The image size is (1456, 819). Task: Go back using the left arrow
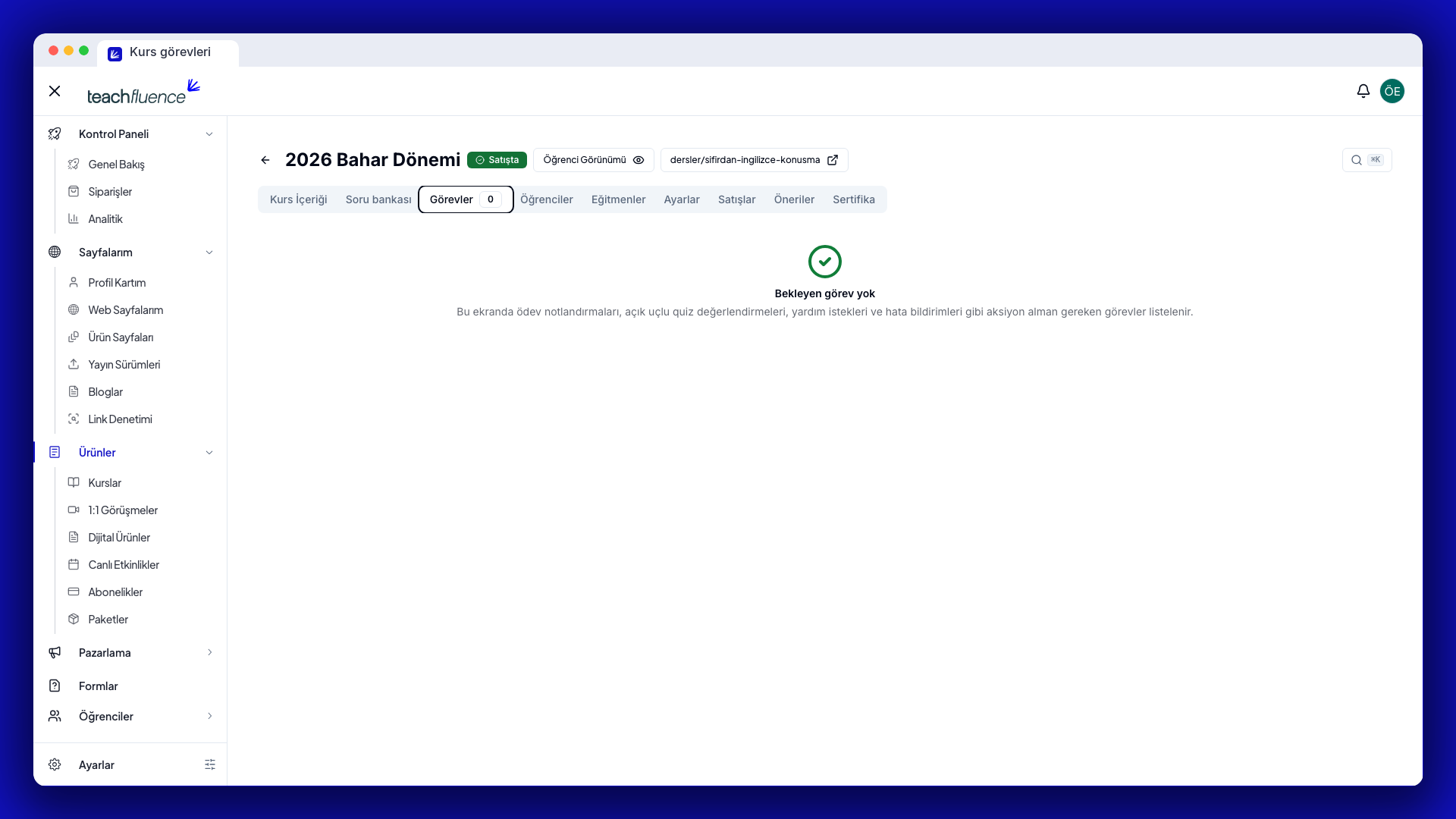tap(265, 160)
